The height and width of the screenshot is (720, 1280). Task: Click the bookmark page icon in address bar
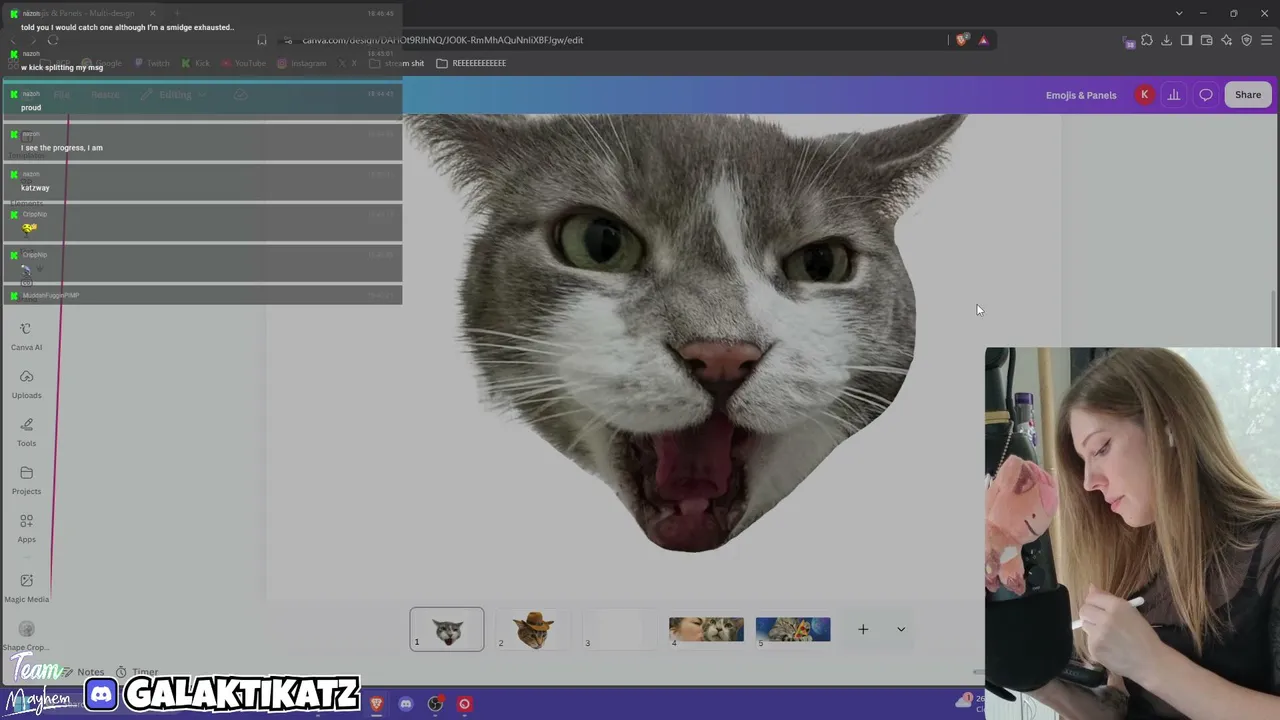point(262,40)
